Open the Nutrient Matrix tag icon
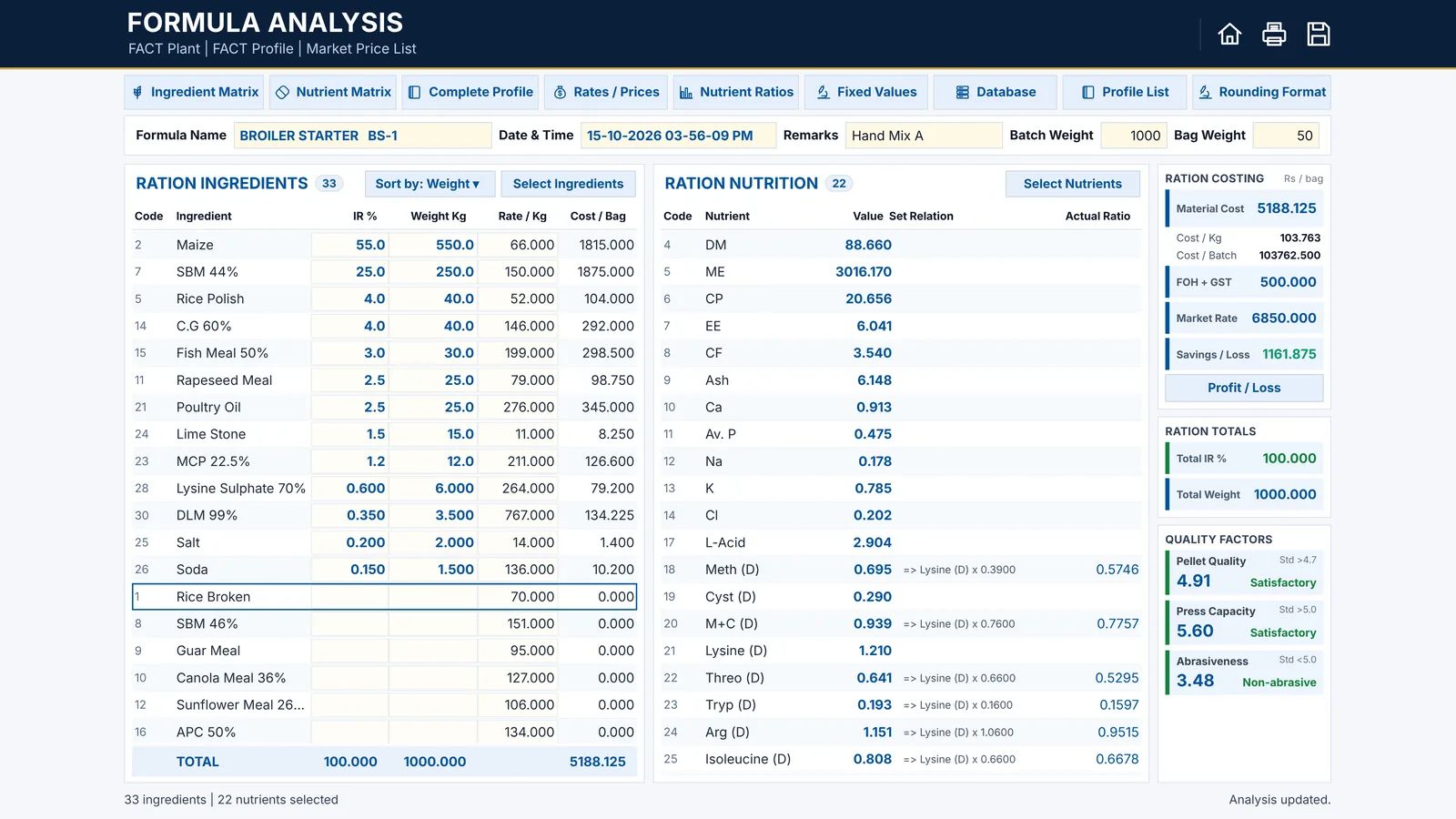The height and width of the screenshot is (819, 1456). click(283, 92)
